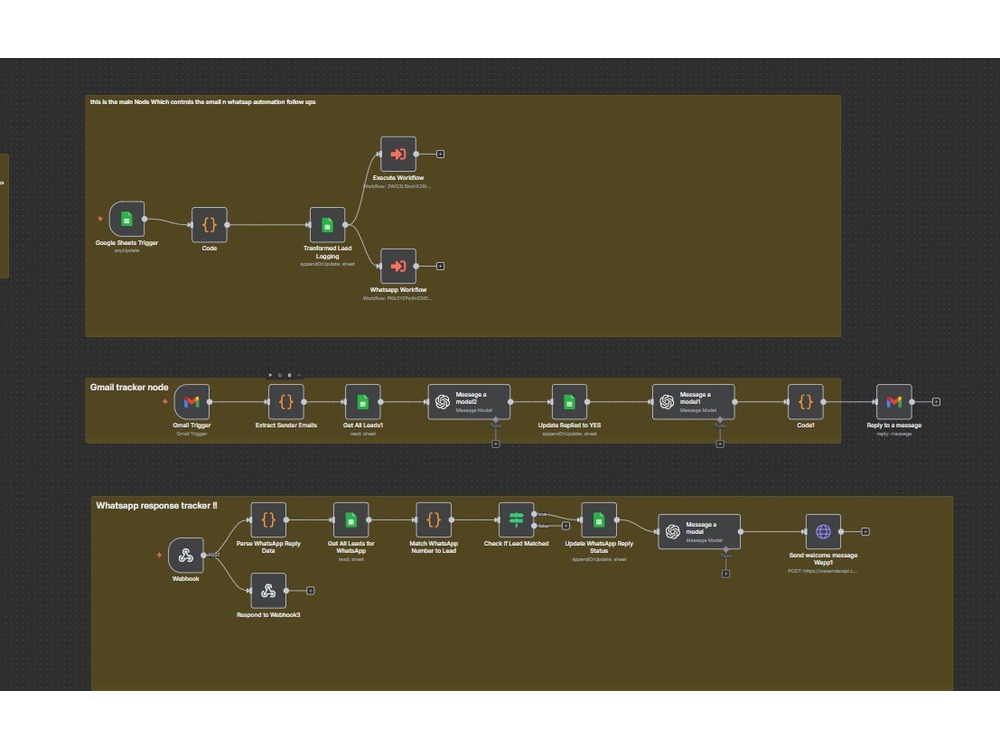
Task: Click the Google Sheets Trigger label text
Action: [x=126, y=243]
